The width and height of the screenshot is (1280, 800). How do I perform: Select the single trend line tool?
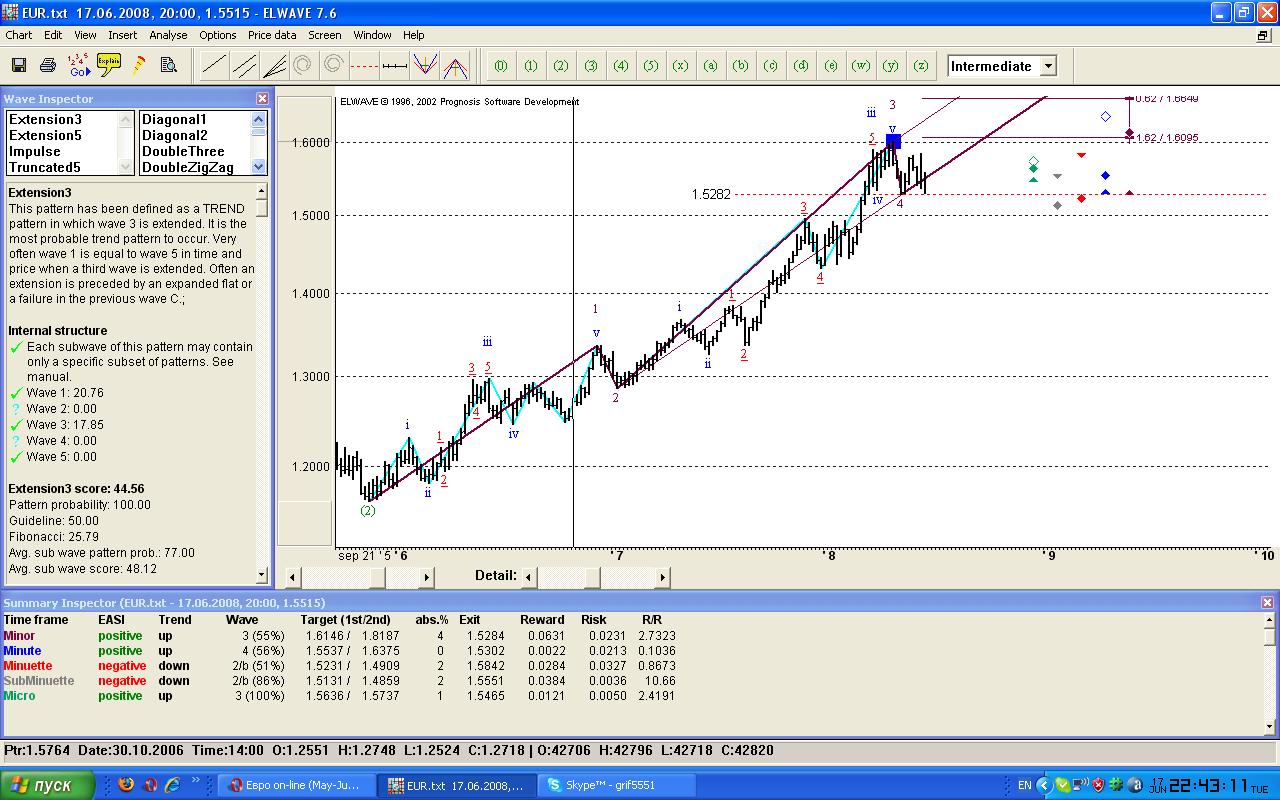click(x=214, y=66)
